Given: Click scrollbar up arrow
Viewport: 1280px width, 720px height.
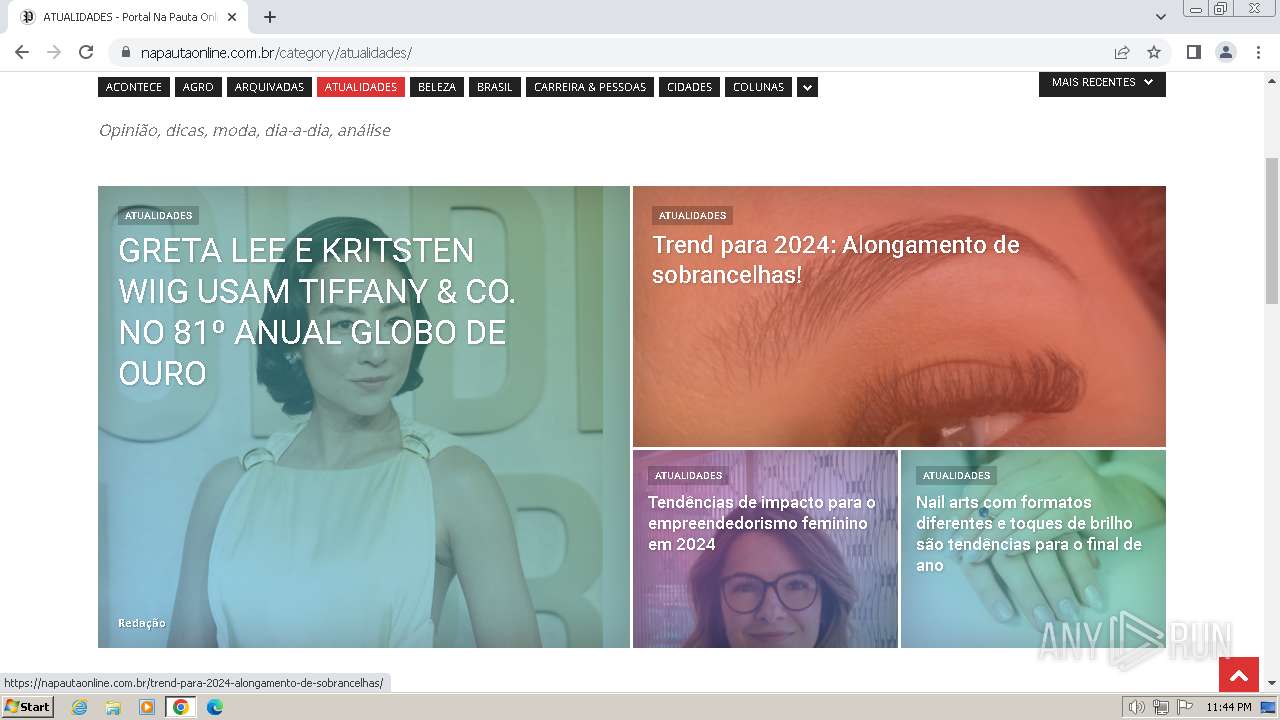Looking at the screenshot, I should click(1272, 80).
